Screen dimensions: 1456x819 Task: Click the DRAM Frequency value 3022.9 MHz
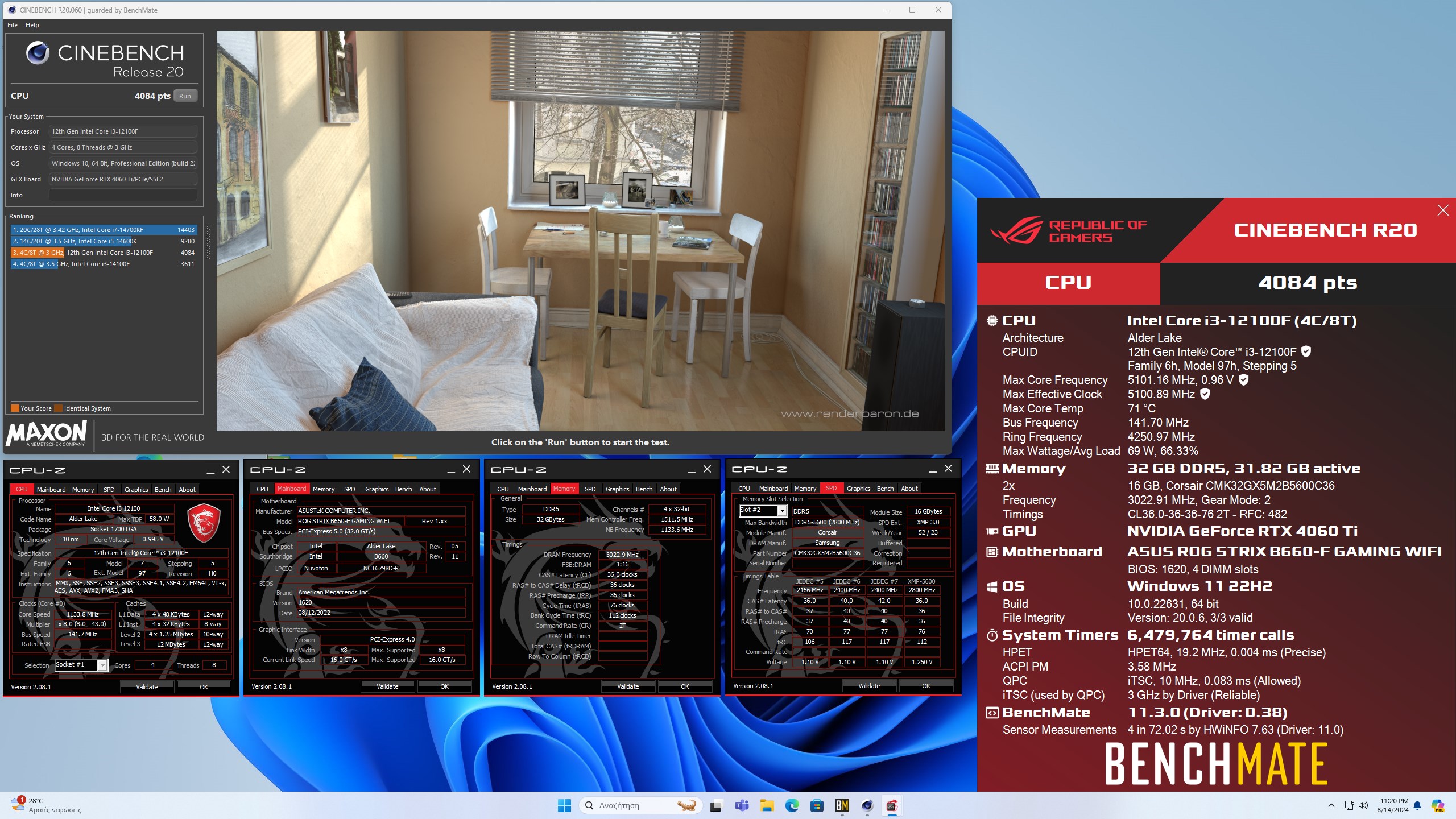point(622,555)
